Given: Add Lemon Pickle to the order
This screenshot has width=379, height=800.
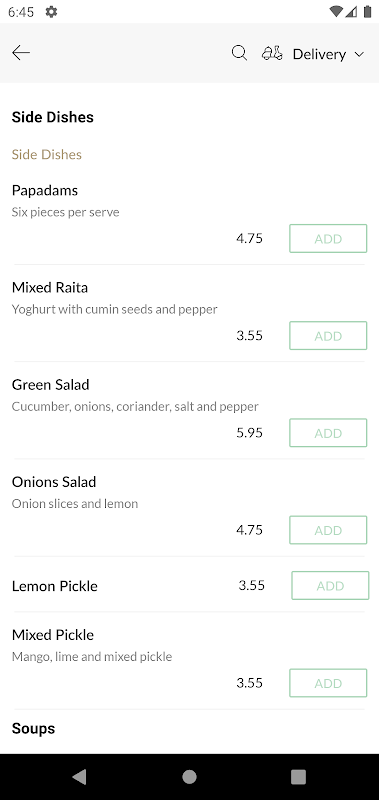Looking at the screenshot, I should click(x=330, y=585).
